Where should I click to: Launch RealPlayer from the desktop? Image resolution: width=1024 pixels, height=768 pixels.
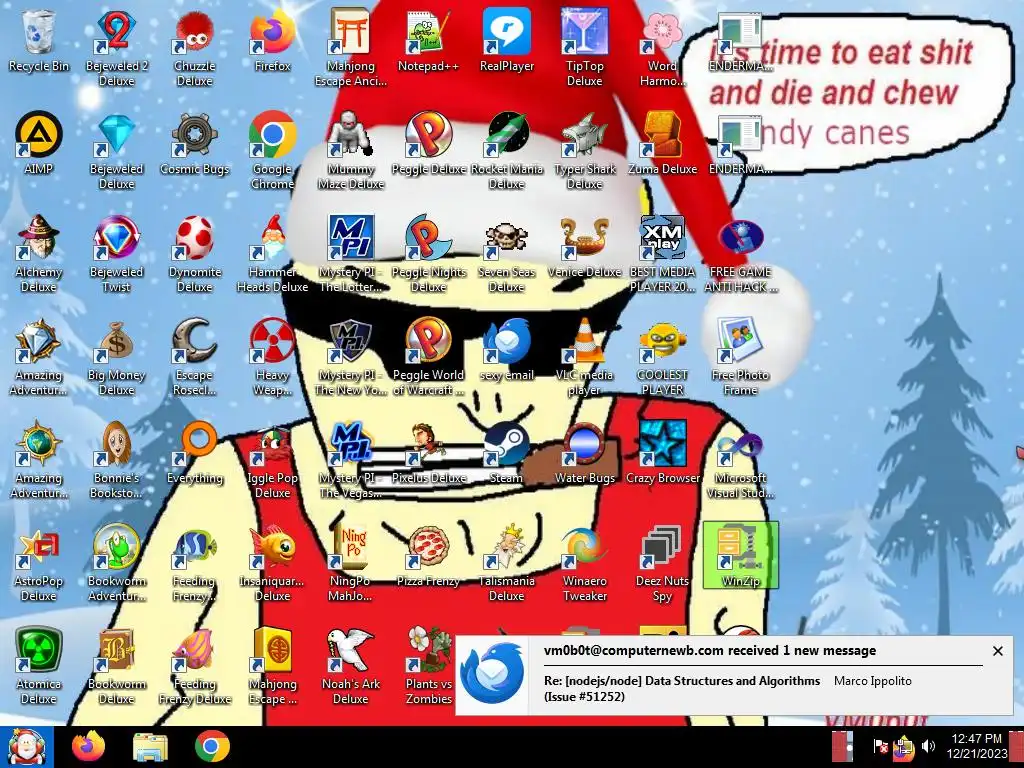click(x=507, y=40)
